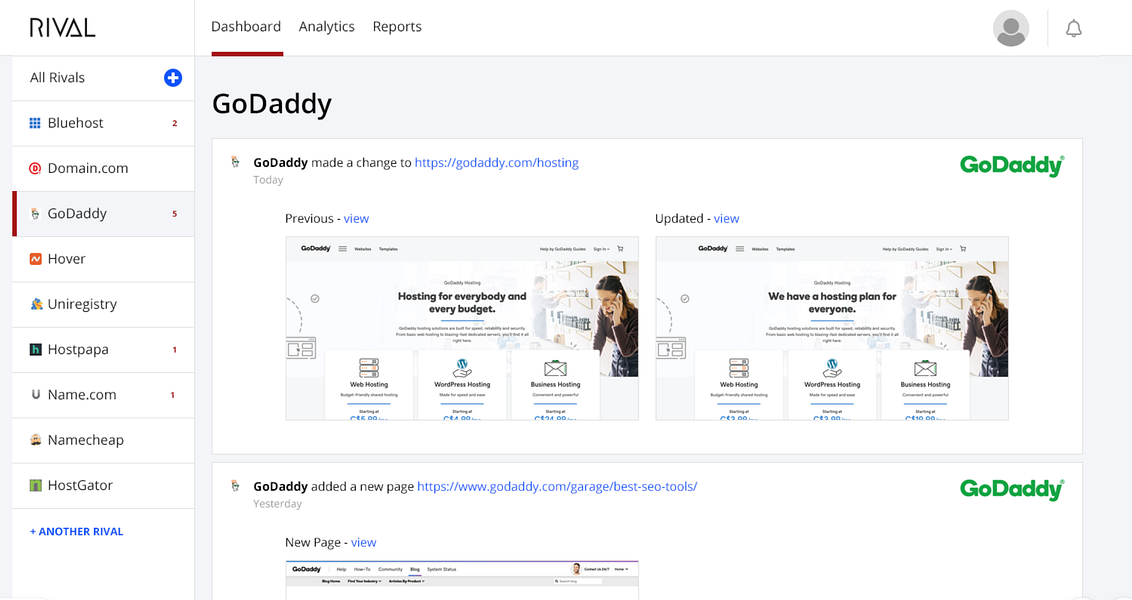Click GoDaddy logo in new page card
The width and height of the screenshot is (1132, 600).
coord(1012,490)
